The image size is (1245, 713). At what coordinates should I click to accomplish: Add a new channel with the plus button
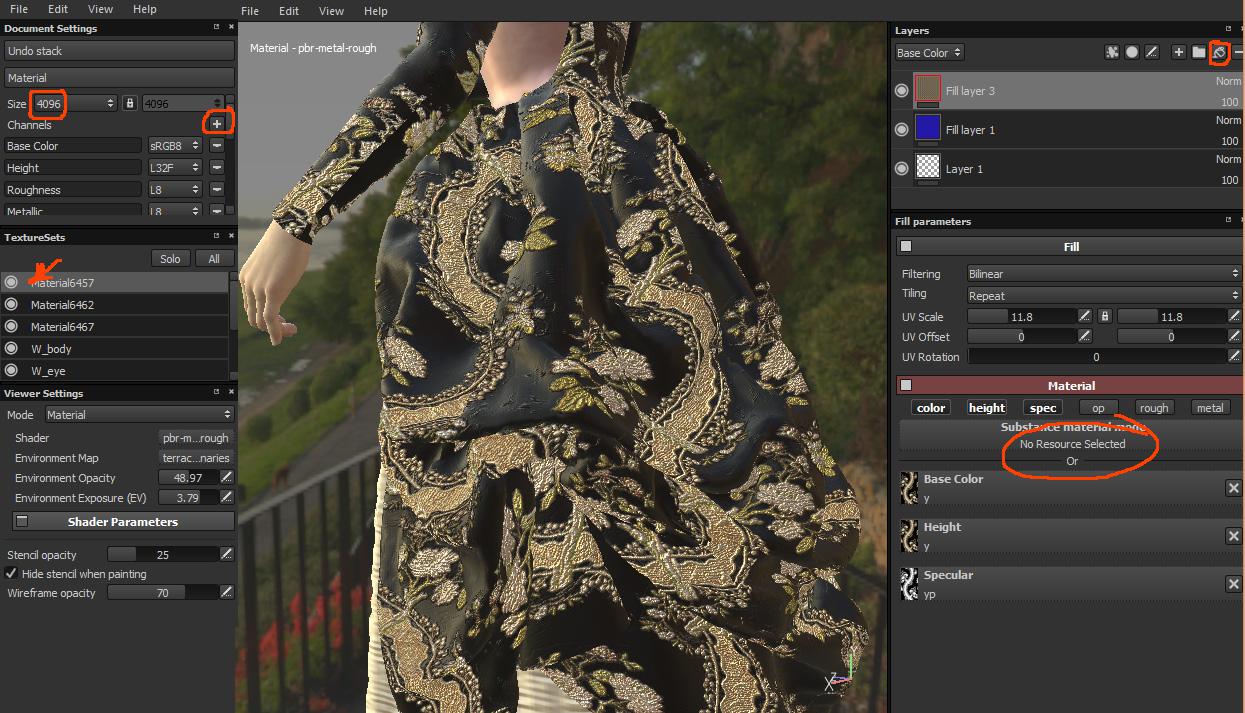[217, 123]
